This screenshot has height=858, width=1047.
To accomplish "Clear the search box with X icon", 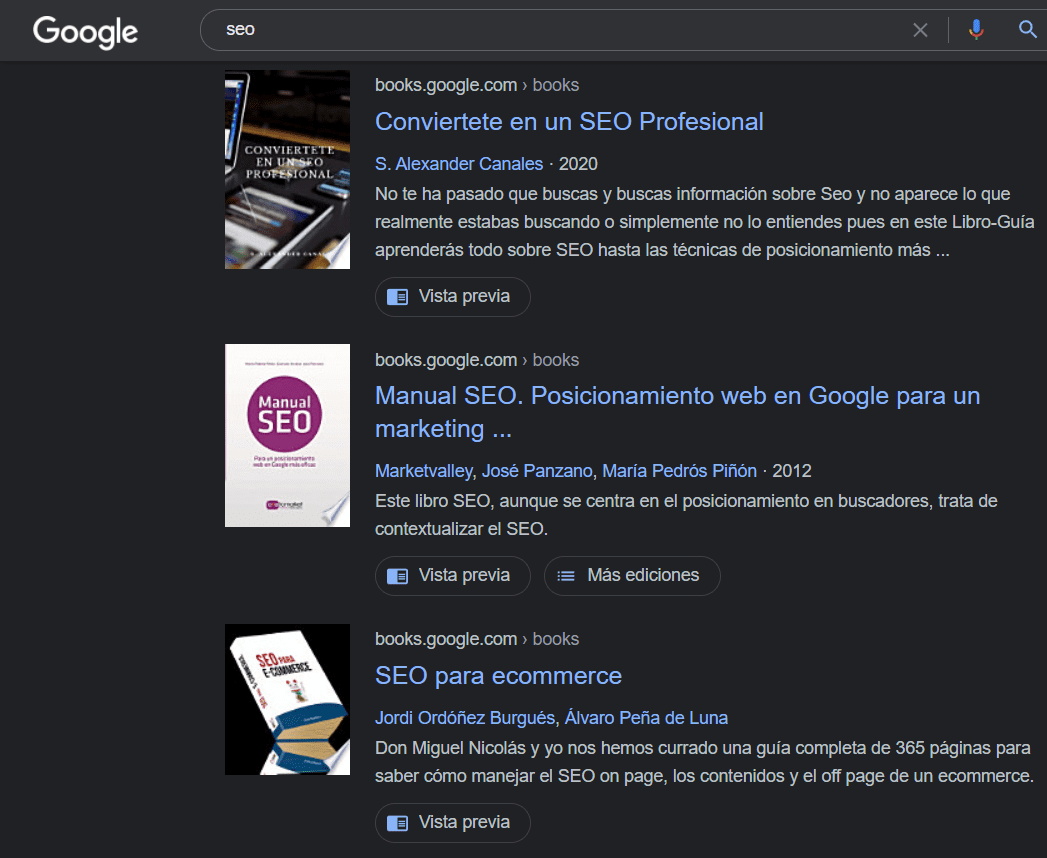I will 920,30.
